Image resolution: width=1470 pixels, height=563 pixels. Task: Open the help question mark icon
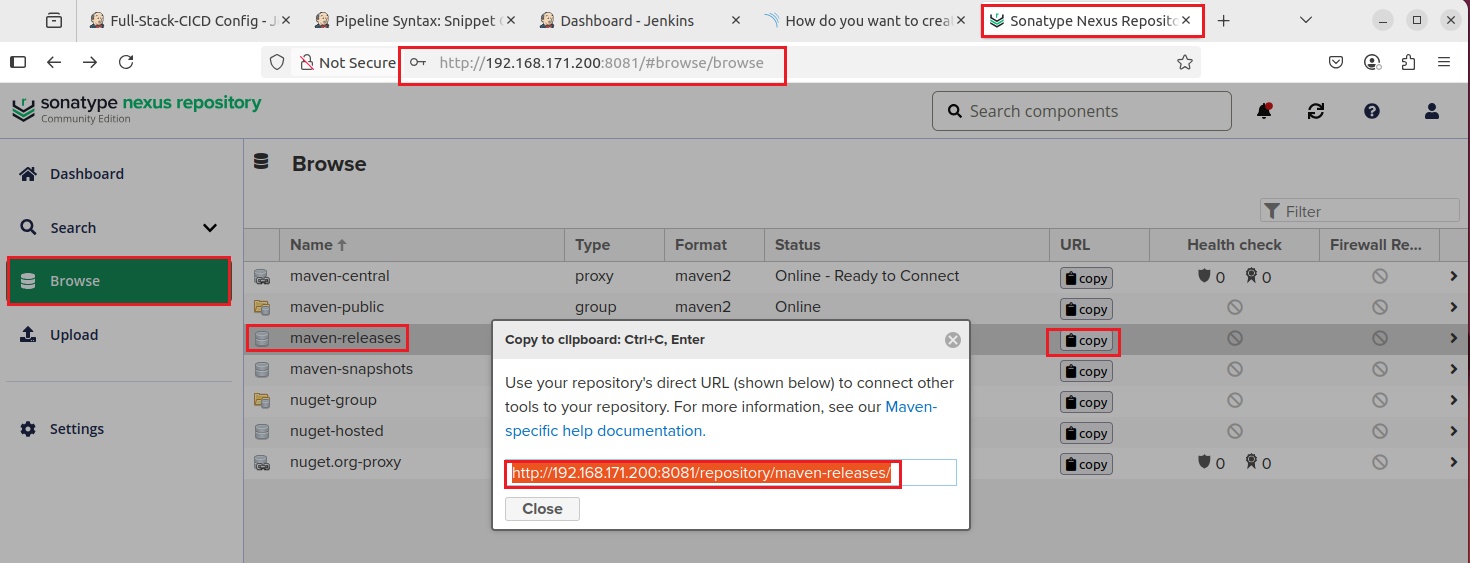tap(1372, 111)
